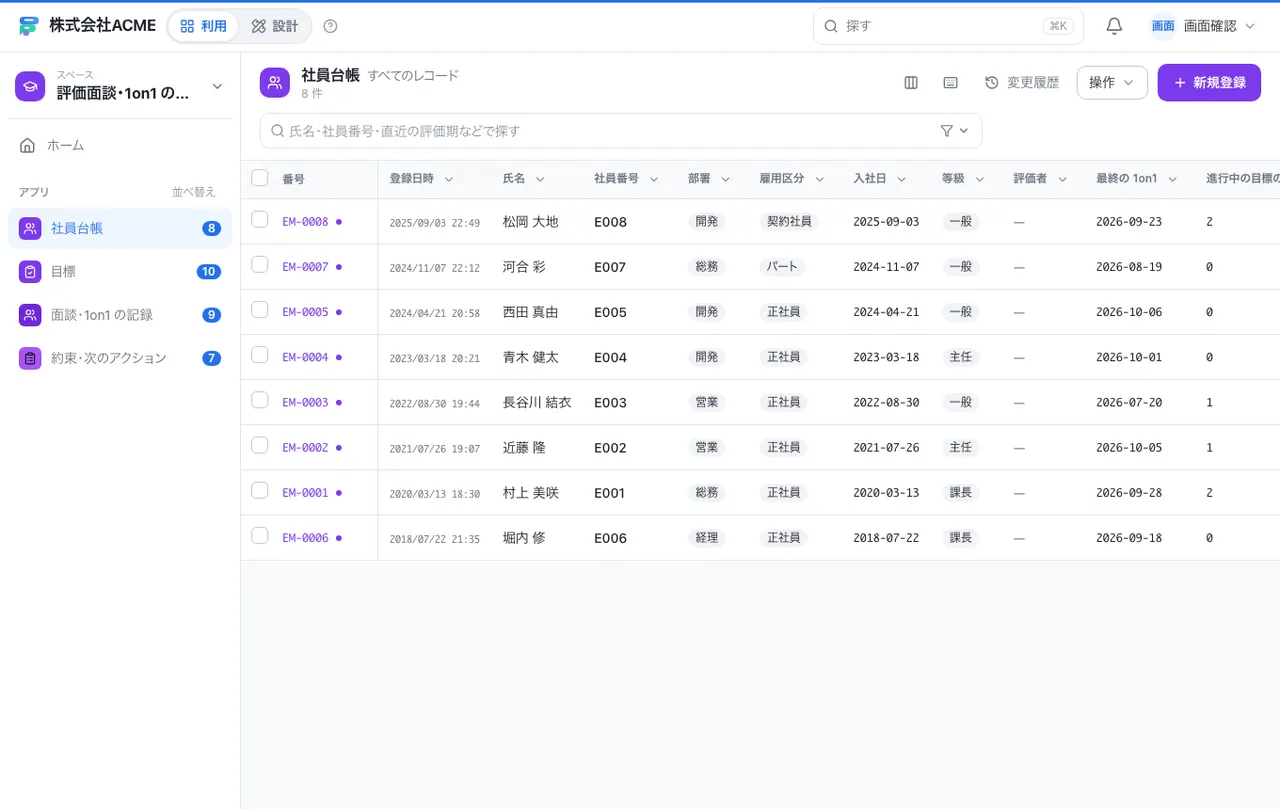Click the 契約社員 employment tag
The image size is (1280, 809).
pos(789,222)
